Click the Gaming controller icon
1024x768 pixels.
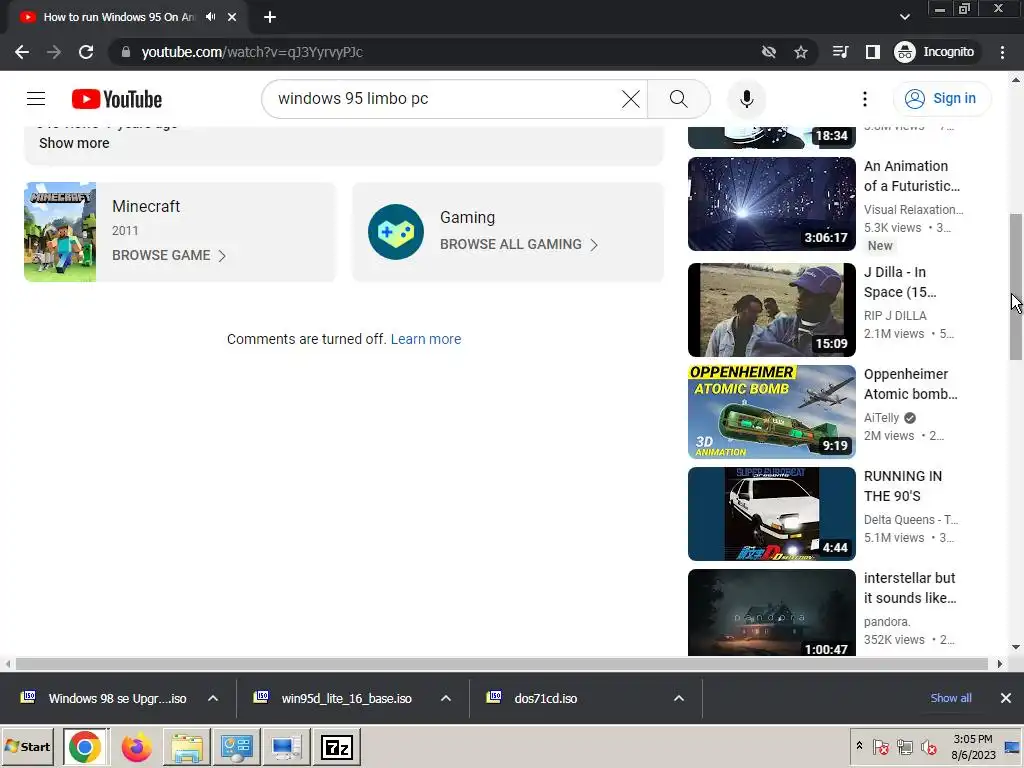click(x=396, y=232)
